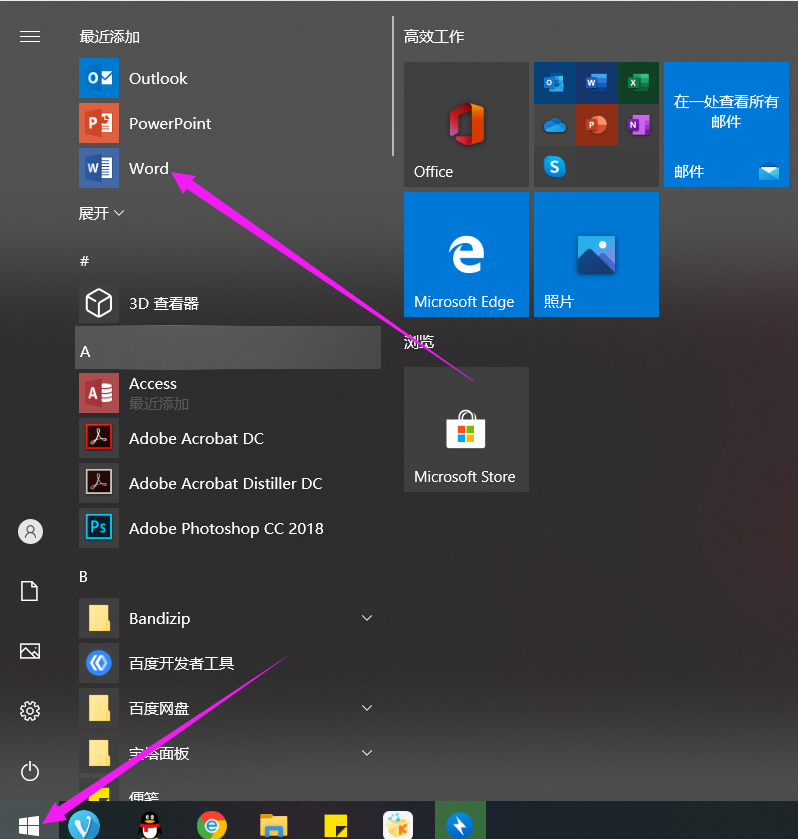This screenshot has height=839, width=798.
Task: Click OneDrive icon in Office group tile
Action: pos(554,125)
